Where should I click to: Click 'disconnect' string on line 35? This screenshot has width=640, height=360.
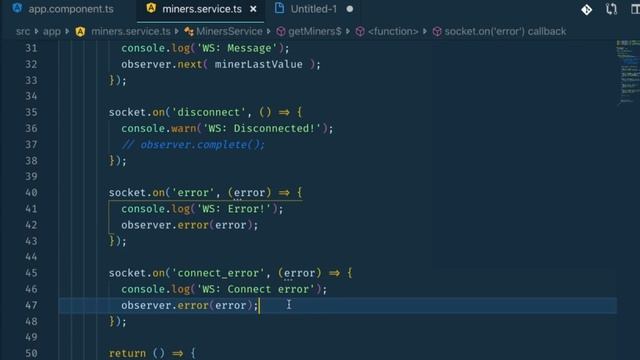coord(209,112)
